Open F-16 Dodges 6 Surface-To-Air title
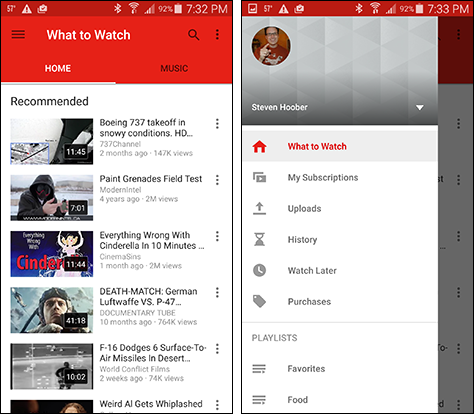 (x=153, y=353)
